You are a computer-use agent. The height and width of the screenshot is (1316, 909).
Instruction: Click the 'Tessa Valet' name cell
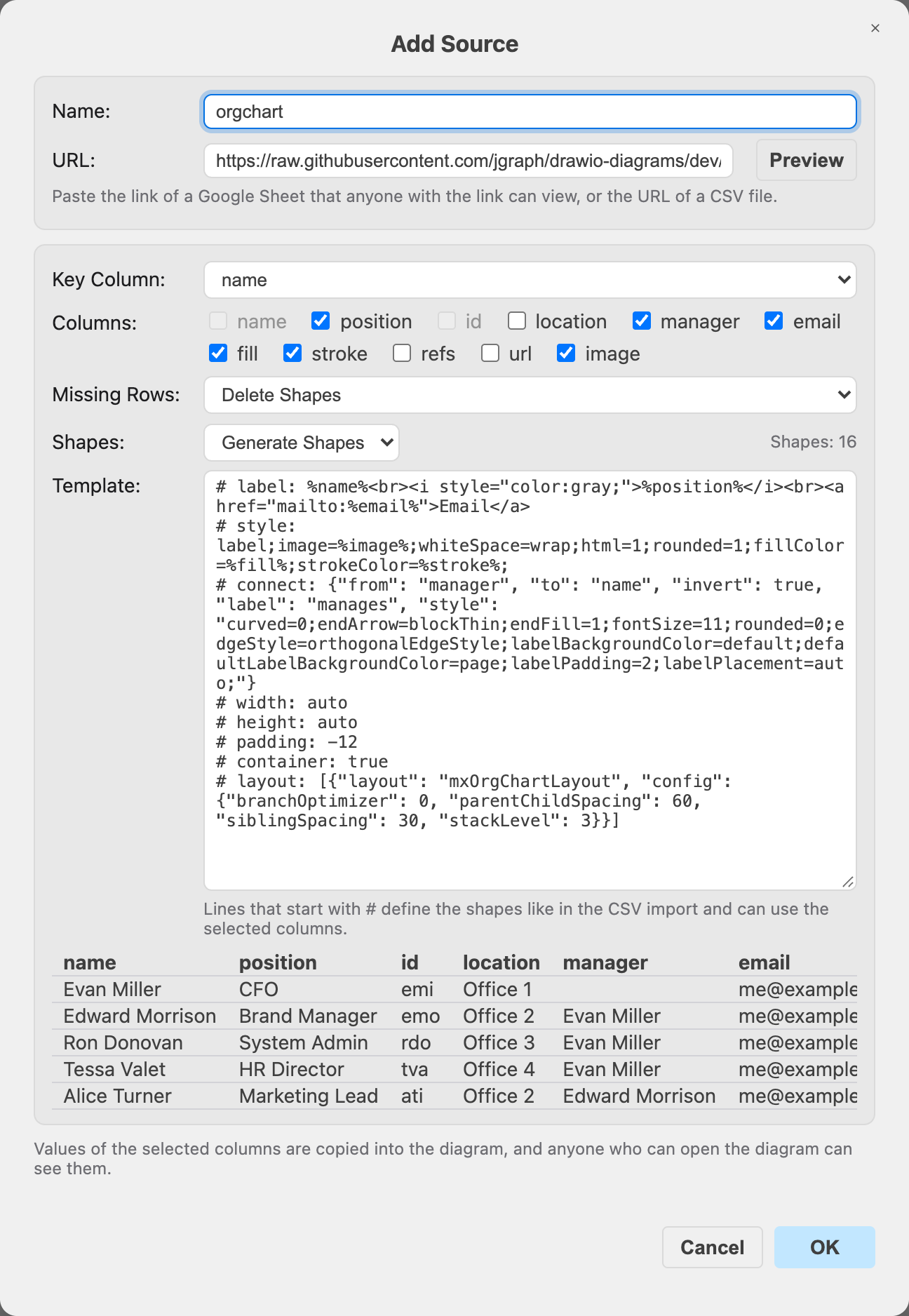coord(114,1069)
